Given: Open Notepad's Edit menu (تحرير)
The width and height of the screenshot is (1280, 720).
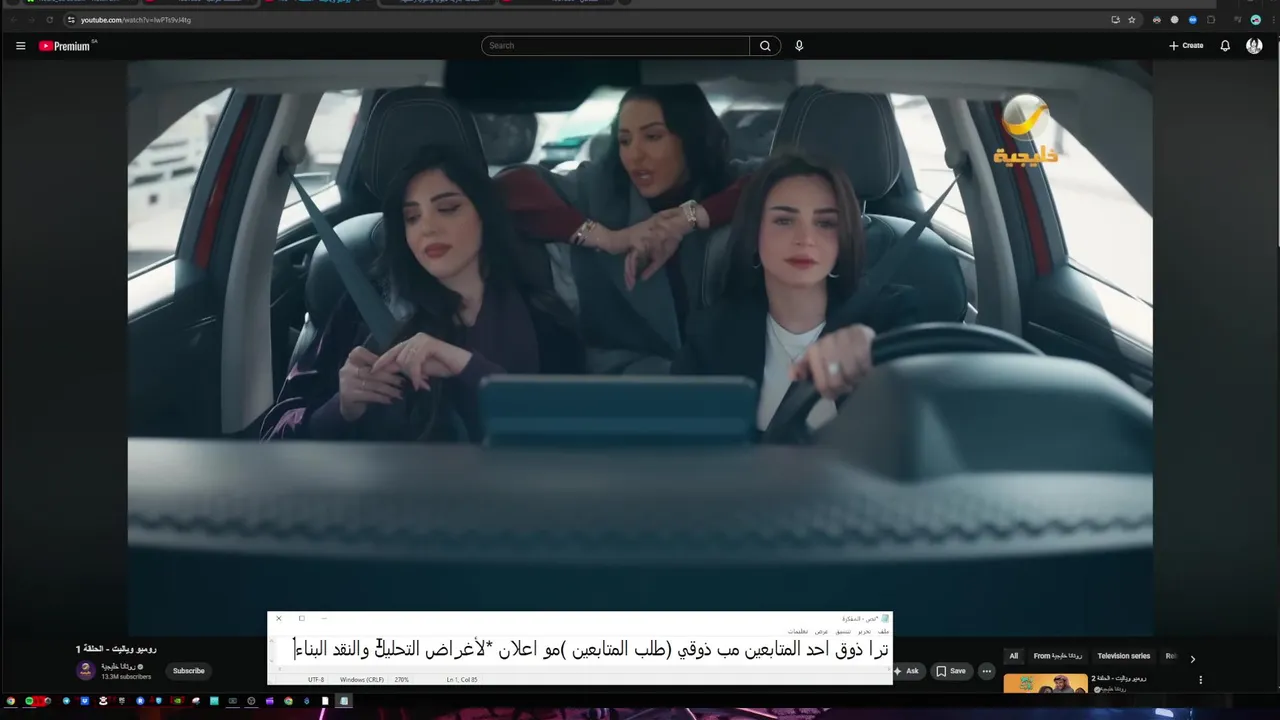Looking at the screenshot, I should (864, 632).
